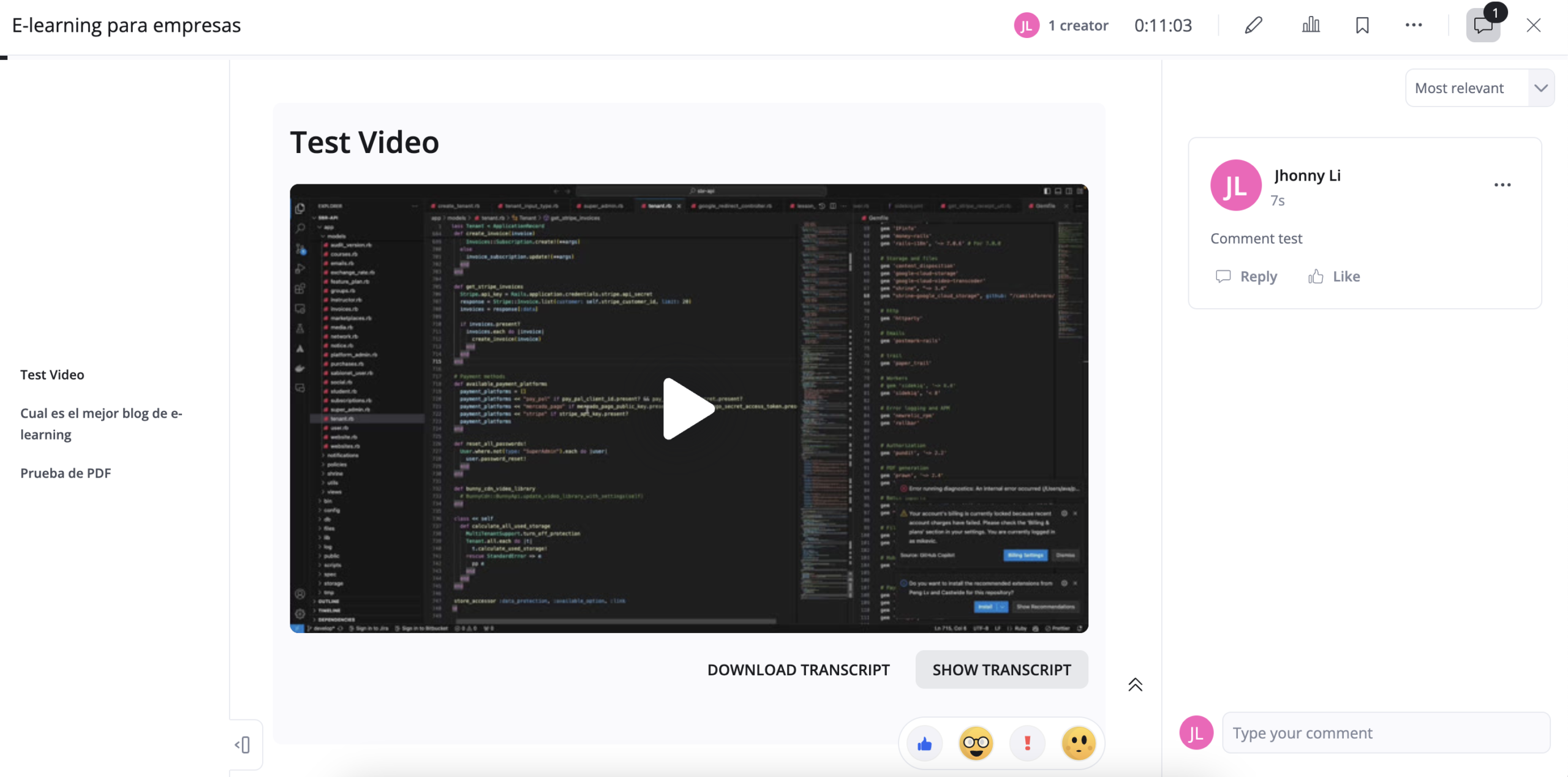Show the video transcript

[1001, 669]
